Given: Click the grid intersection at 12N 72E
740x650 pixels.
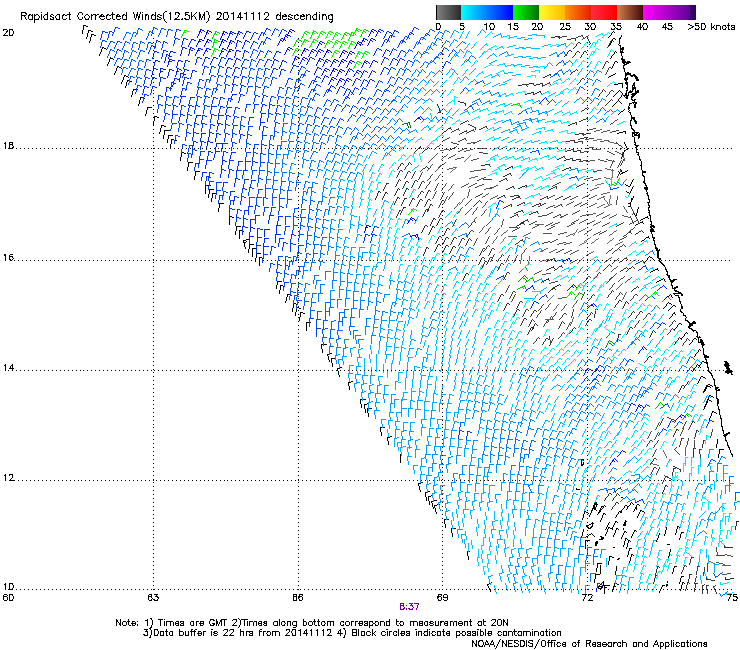Looking at the screenshot, I should tap(587, 481).
